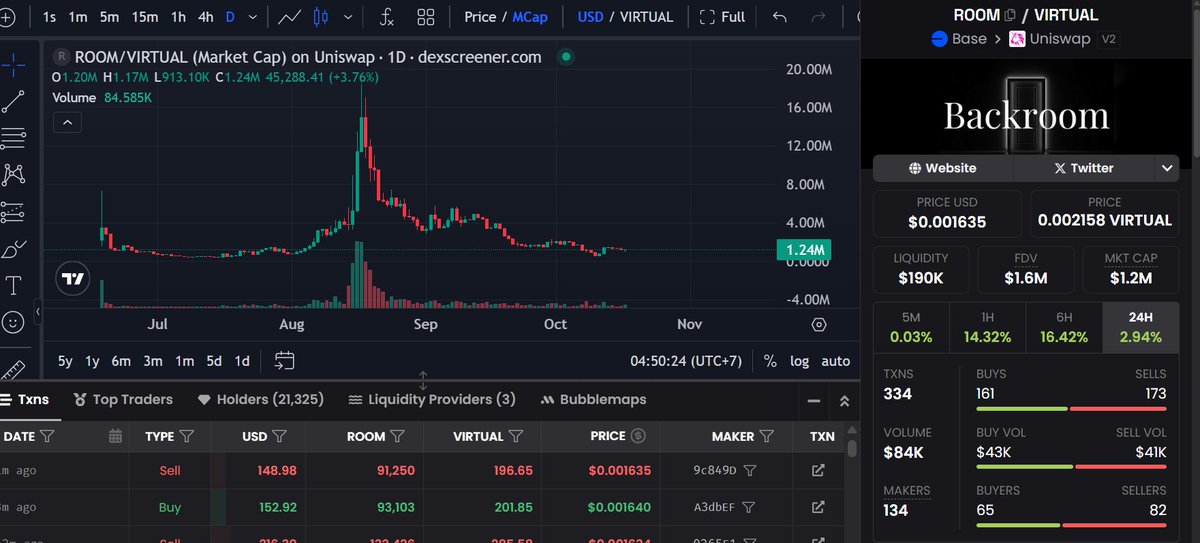Switch chart to Price mode
The height and width of the screenshot is (543, 1200).
point(480,17)
